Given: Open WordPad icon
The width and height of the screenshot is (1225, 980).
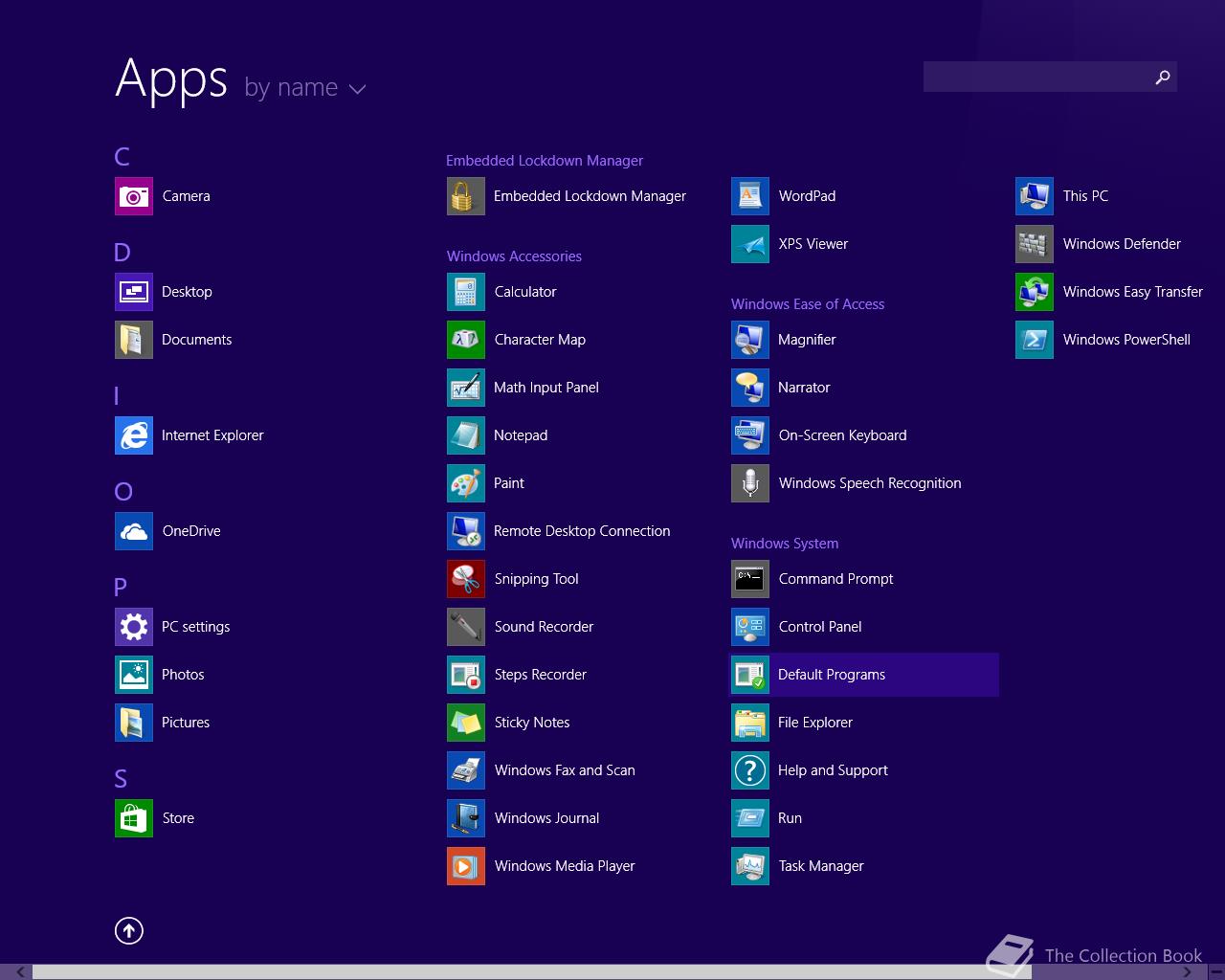Looking at the screenshot, I should pyautogui.click(x=750, y=196).
